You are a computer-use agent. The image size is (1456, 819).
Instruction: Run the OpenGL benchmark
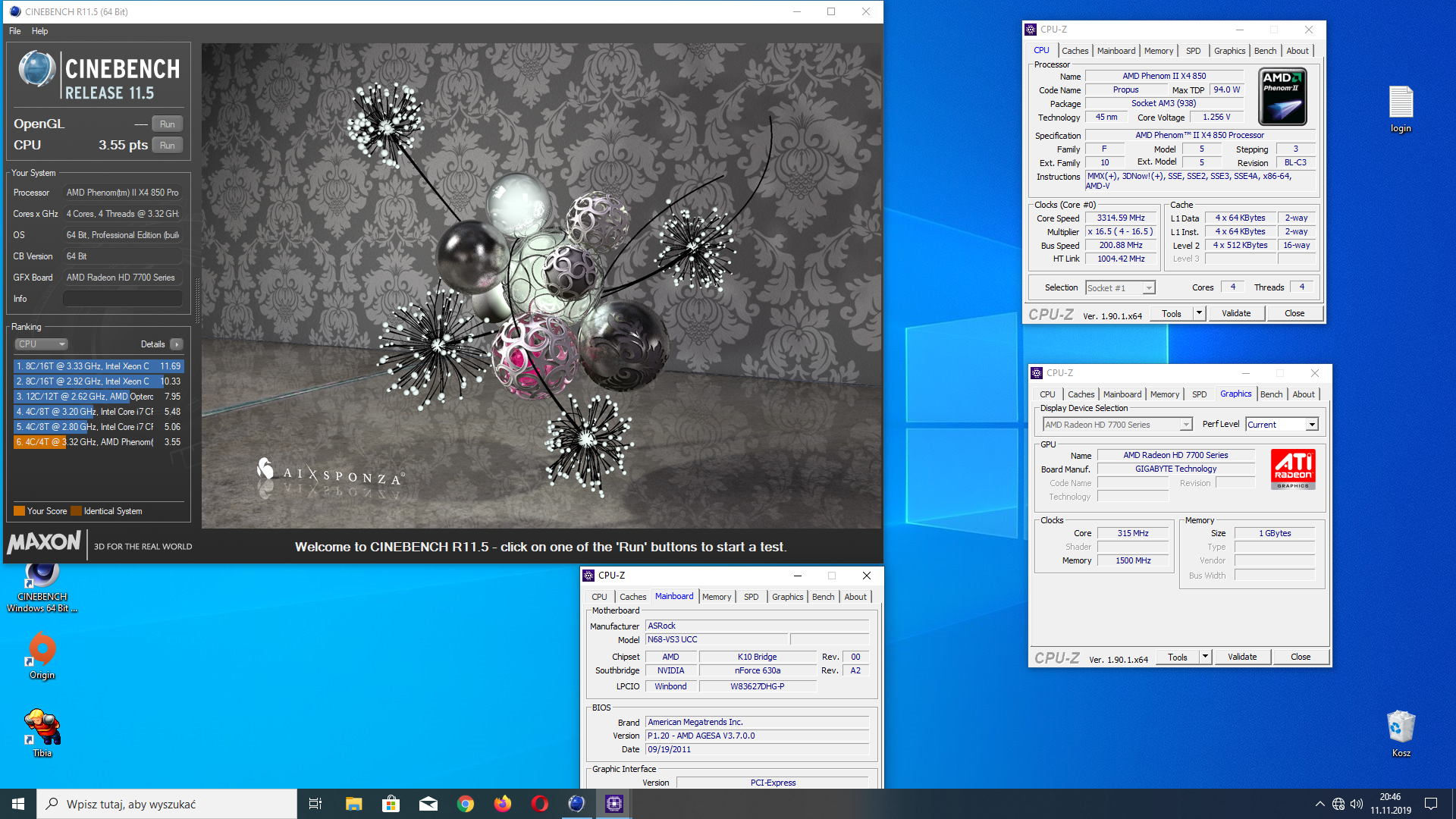coord(168,124)
